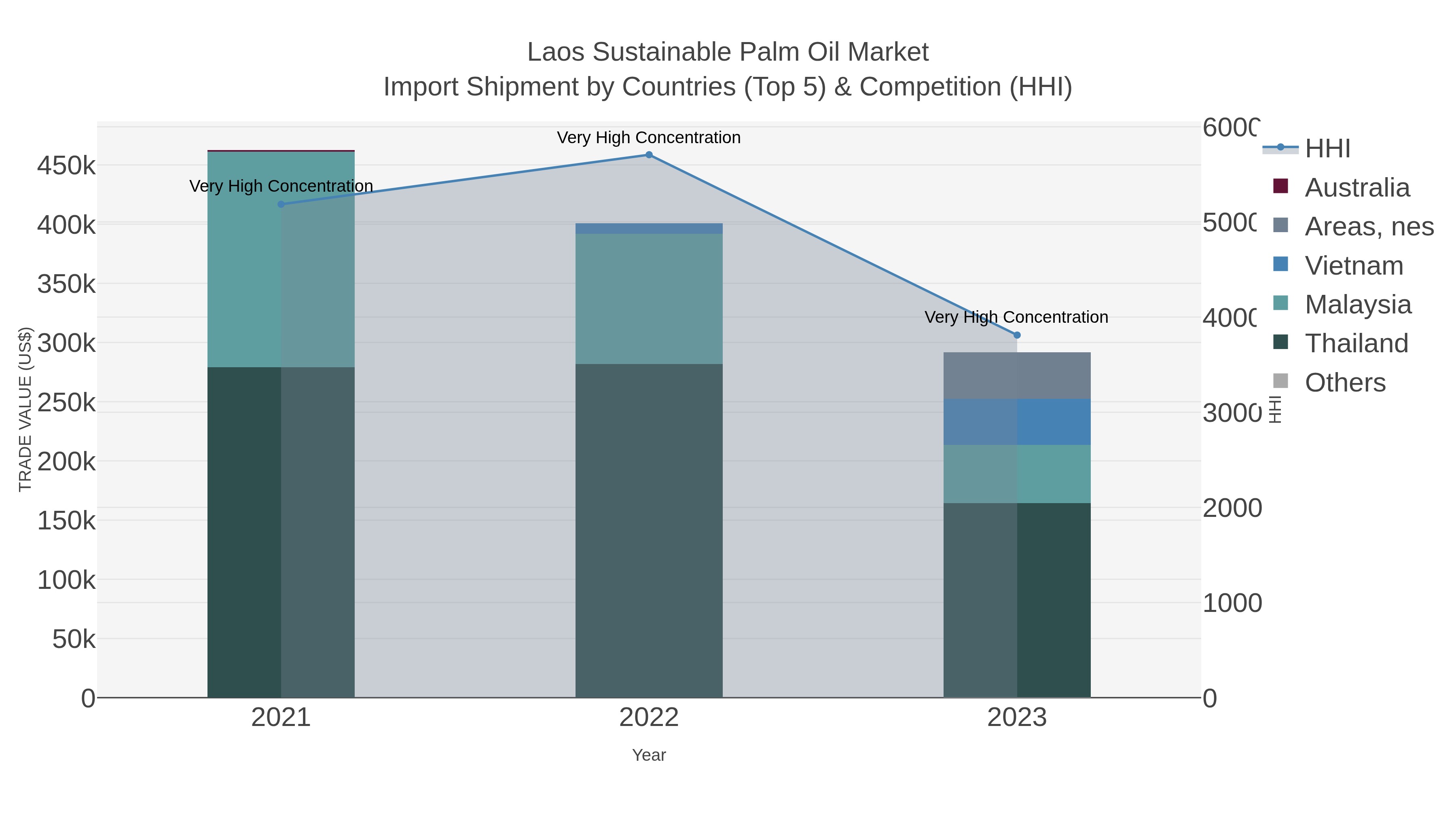
Task: Click the Malaysia segment of 2023 bar
Action: [1017, 474]
